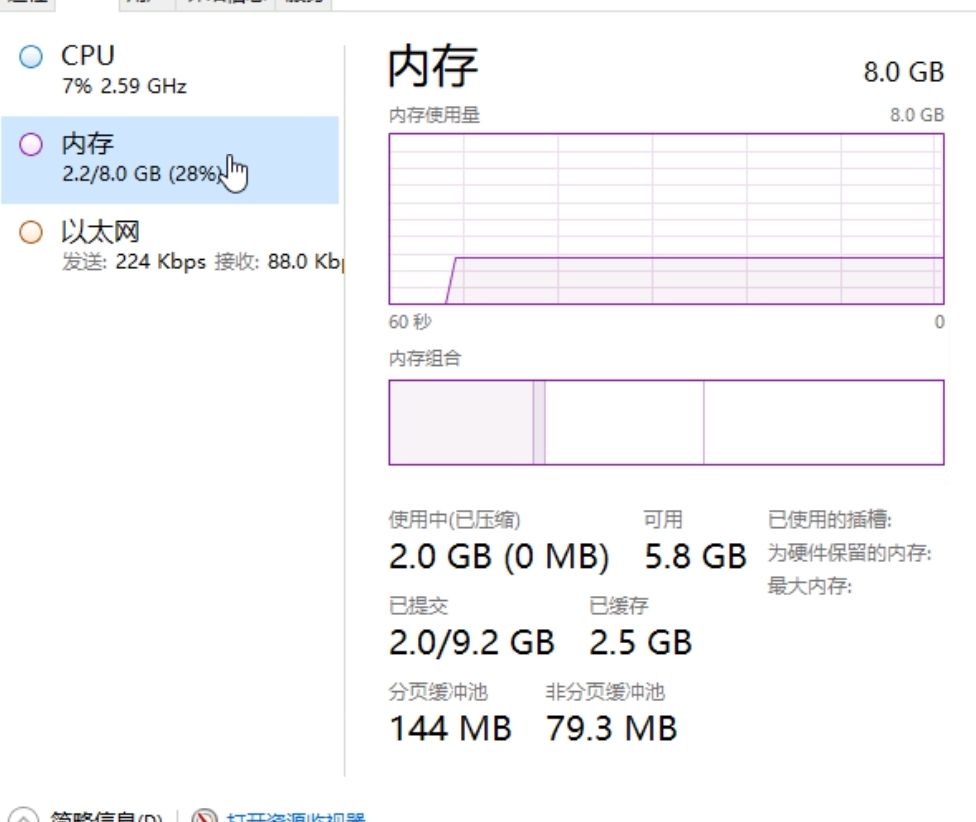Click the free segment of 内存组合 bar
Image resolution: width=976 pixels, height=822 pixels.
[x=823, y=422]
